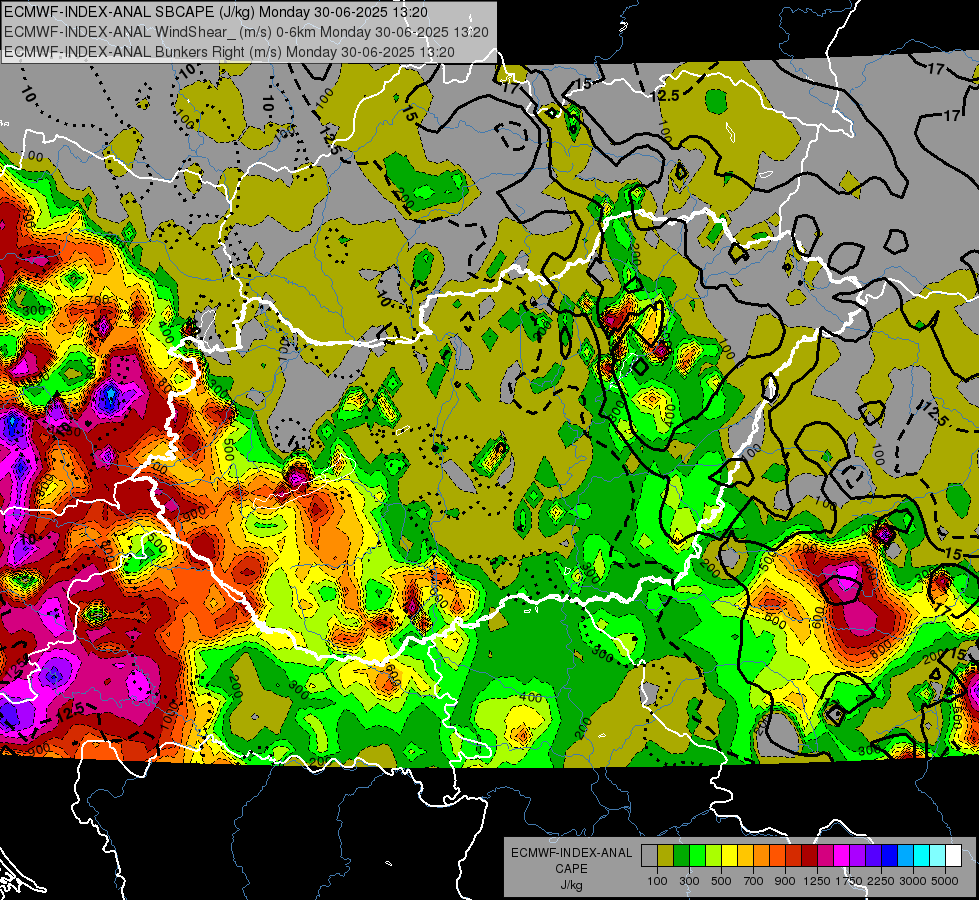The image size is (979, 900).
Task: Click the Bunkers Right (m/s) title line
Action: click(229, 52)
